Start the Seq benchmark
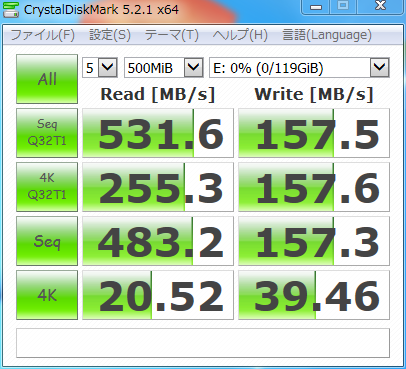The image size is (406, 369). click(47, 241)
